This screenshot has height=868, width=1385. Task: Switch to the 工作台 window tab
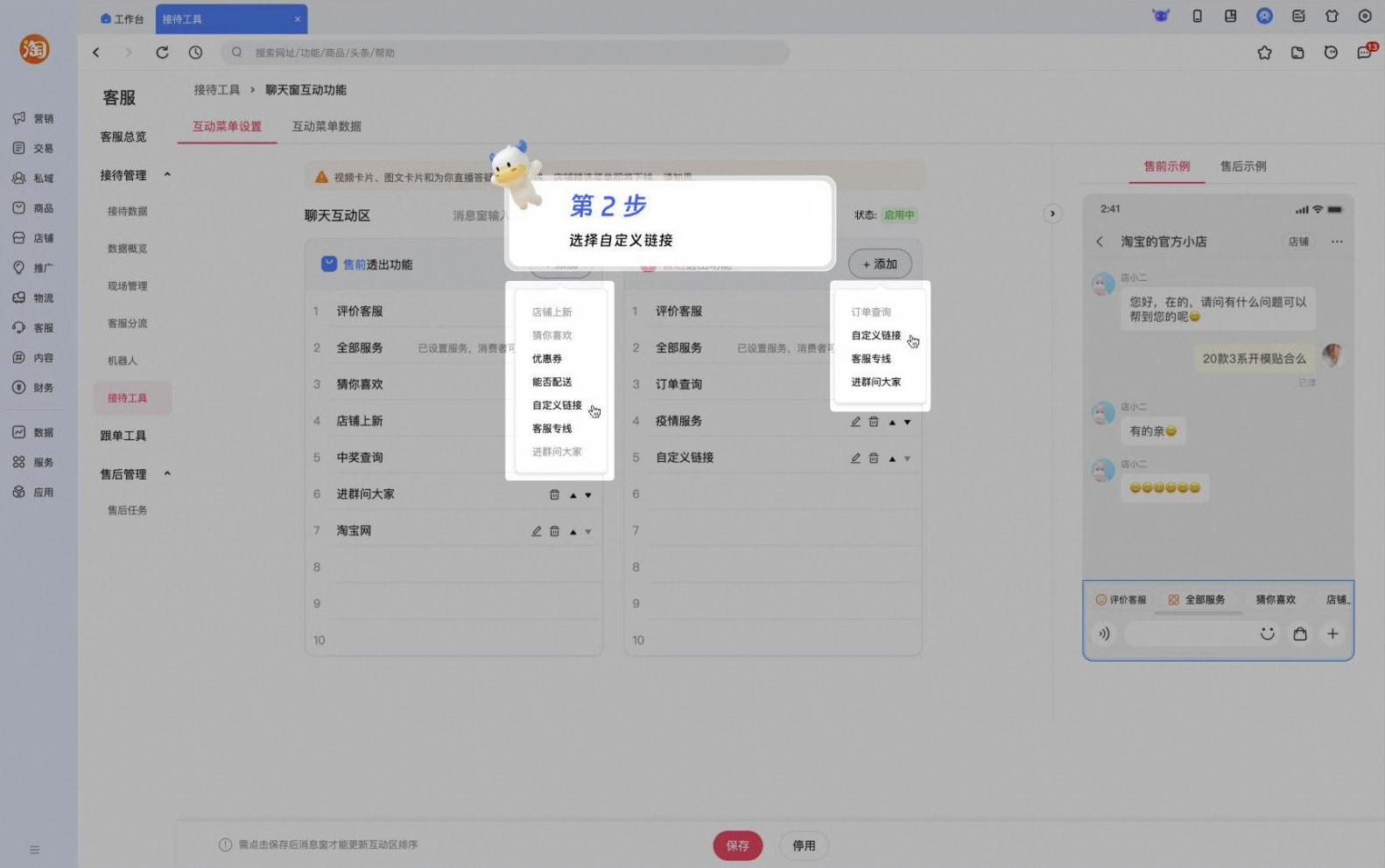coord(122,18)
